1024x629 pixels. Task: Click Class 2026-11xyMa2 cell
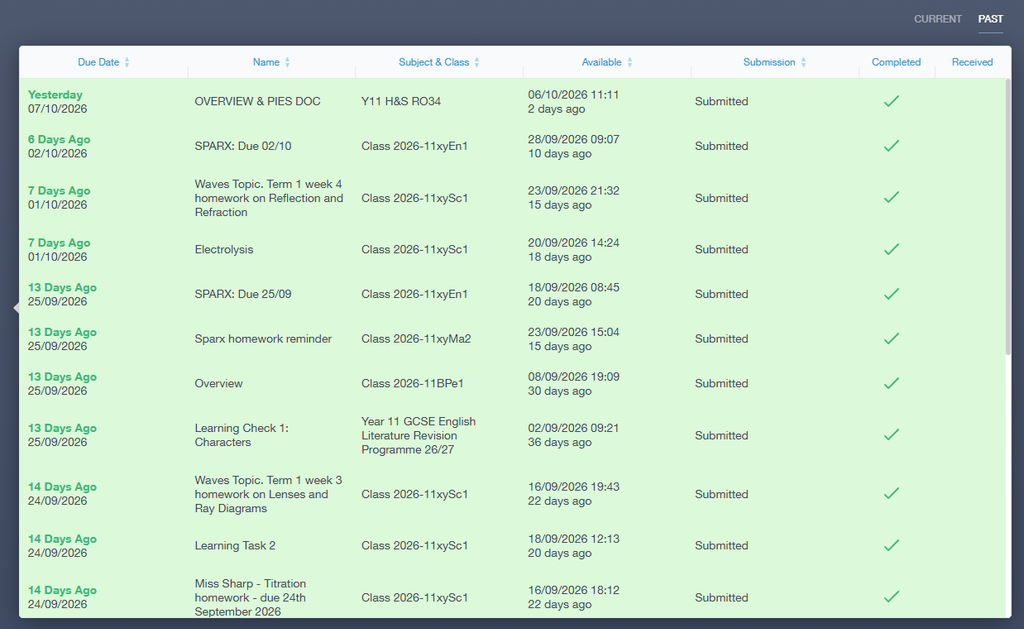click(x=416, y=338)
